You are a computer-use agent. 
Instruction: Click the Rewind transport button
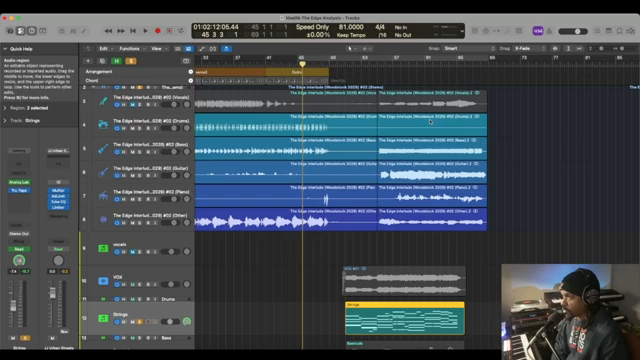coord(108,31)
